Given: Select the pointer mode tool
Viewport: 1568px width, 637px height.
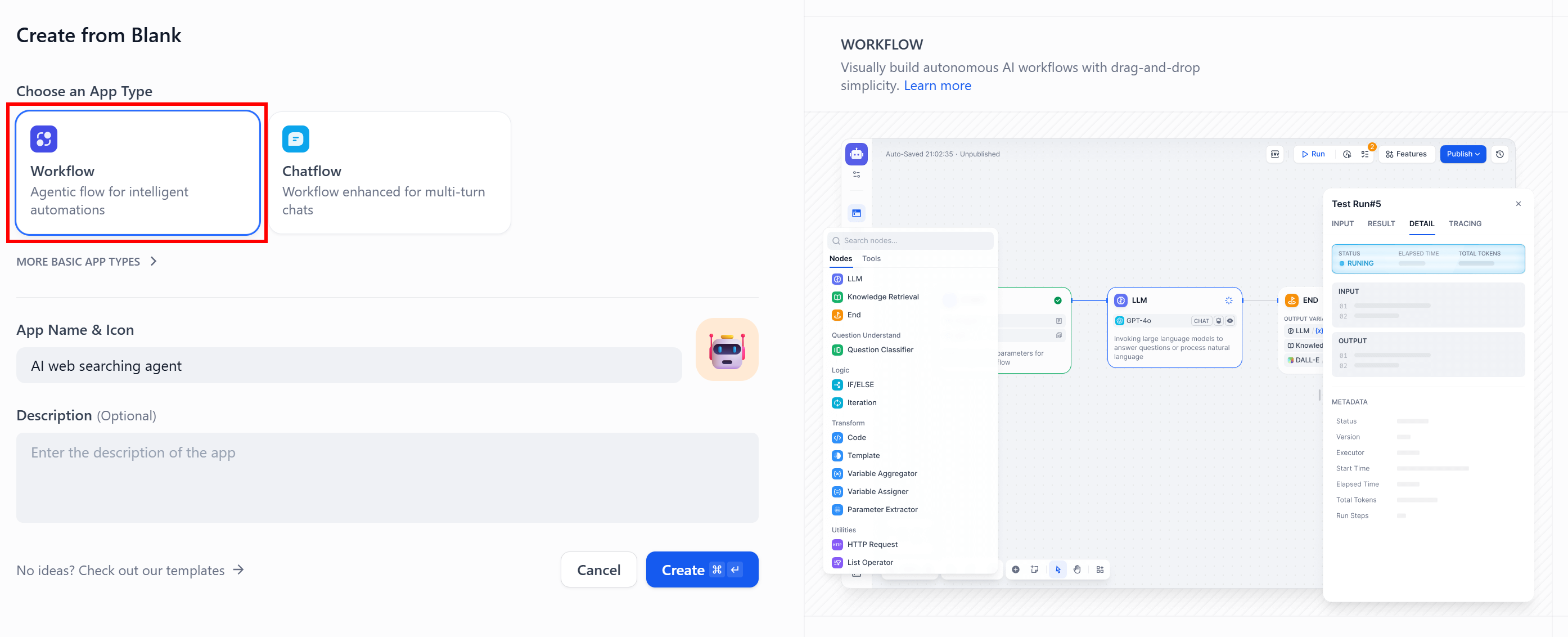Looking at the screenshot, I should point(1058,569).
